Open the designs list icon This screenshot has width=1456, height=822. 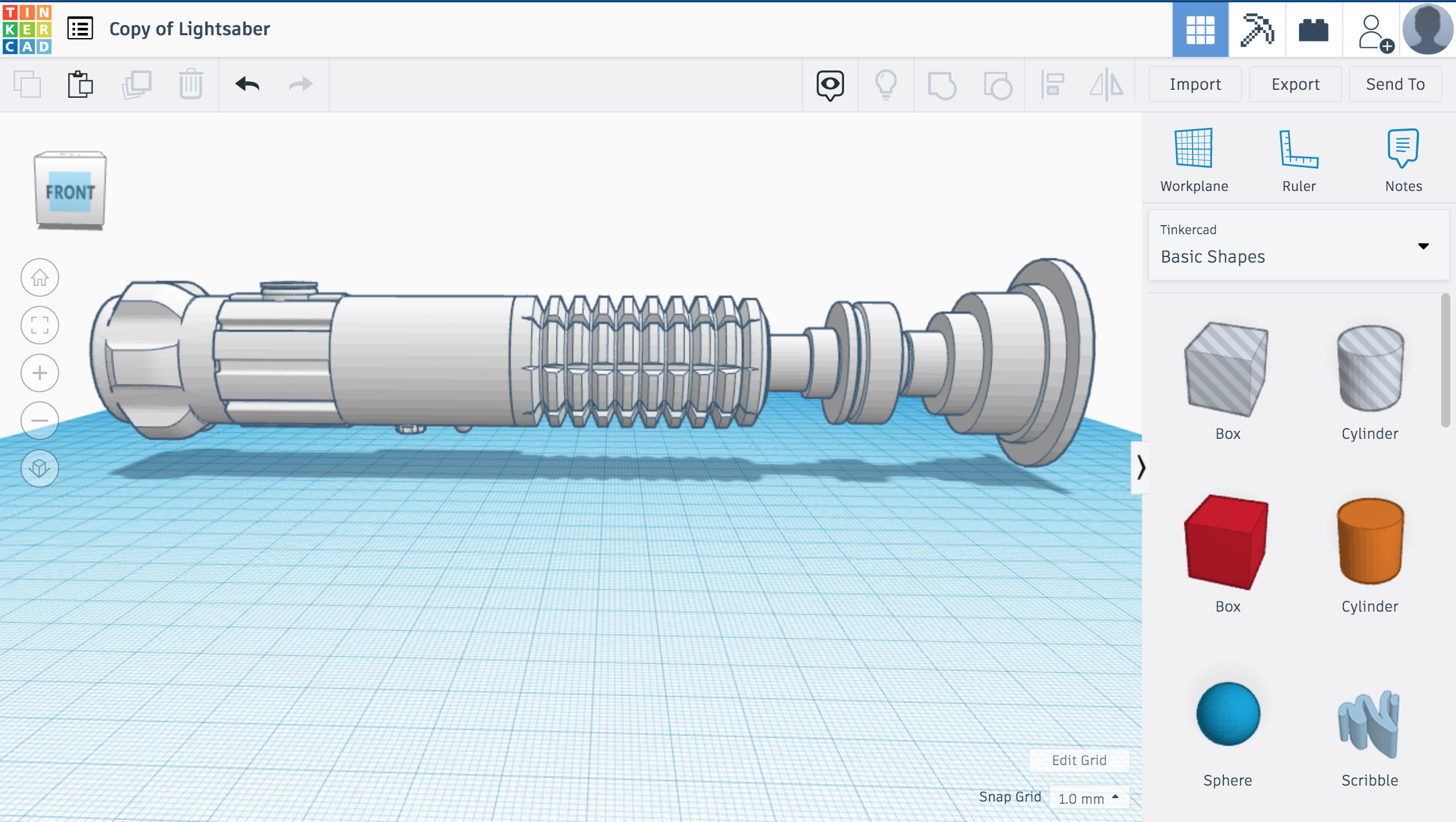pyautogui.click(x=80, y=28)
